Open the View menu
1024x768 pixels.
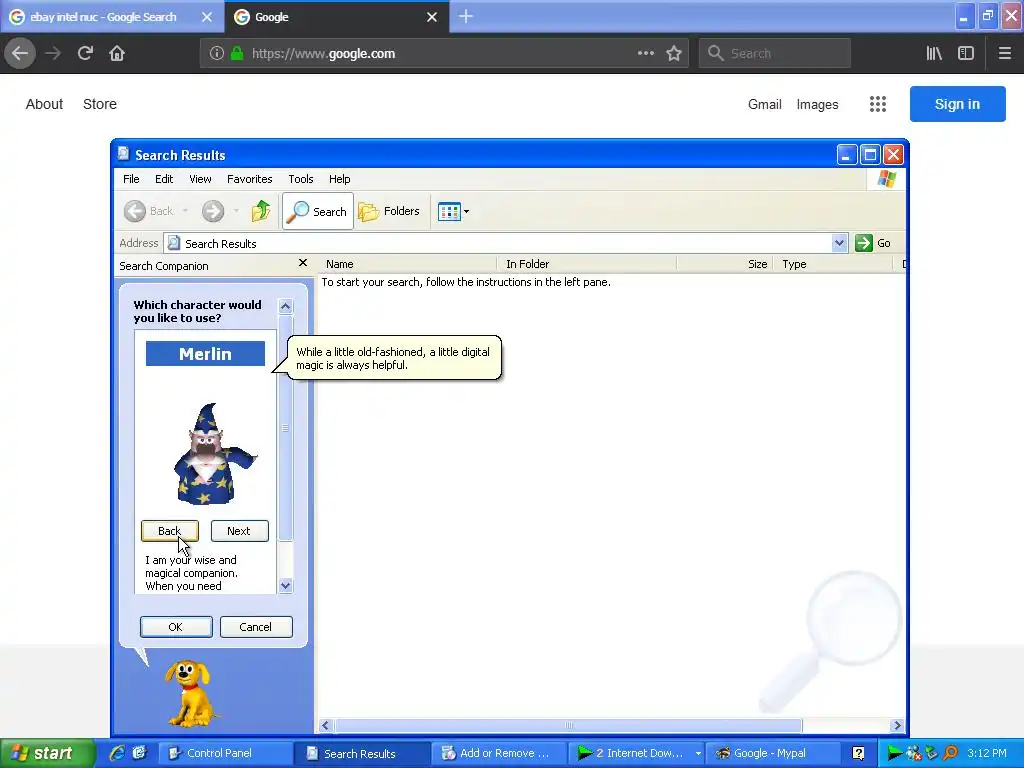click(x=200, y=179)
